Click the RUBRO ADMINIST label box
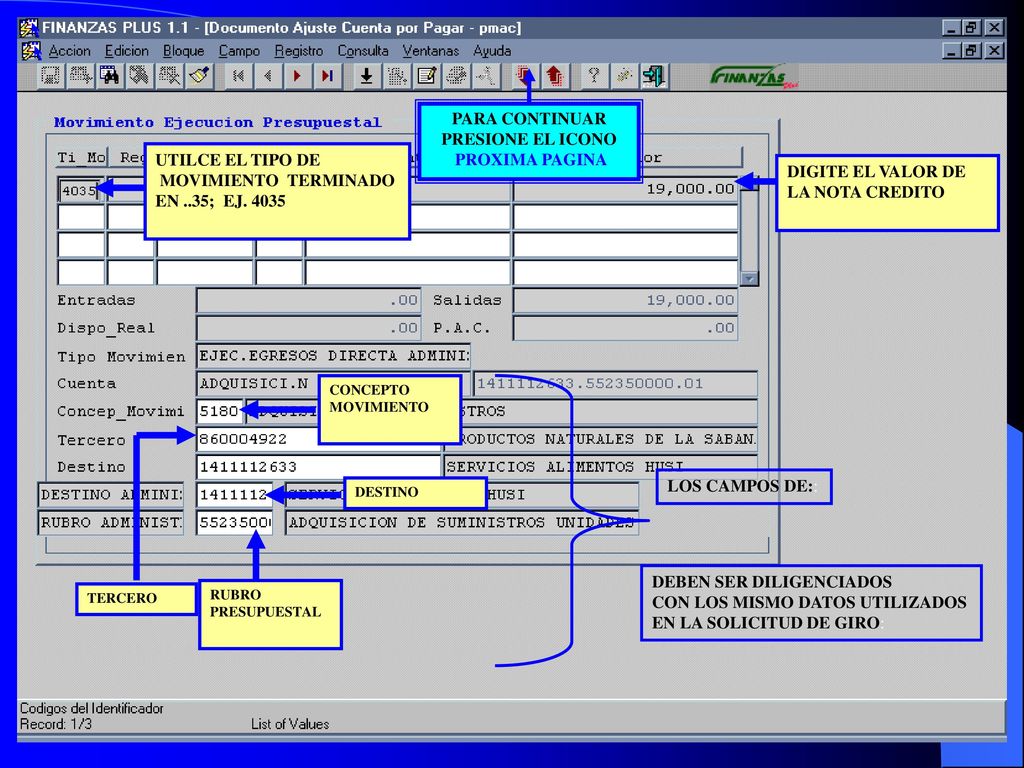This screenshot has height=768, width=1024. tap(111, 522)
